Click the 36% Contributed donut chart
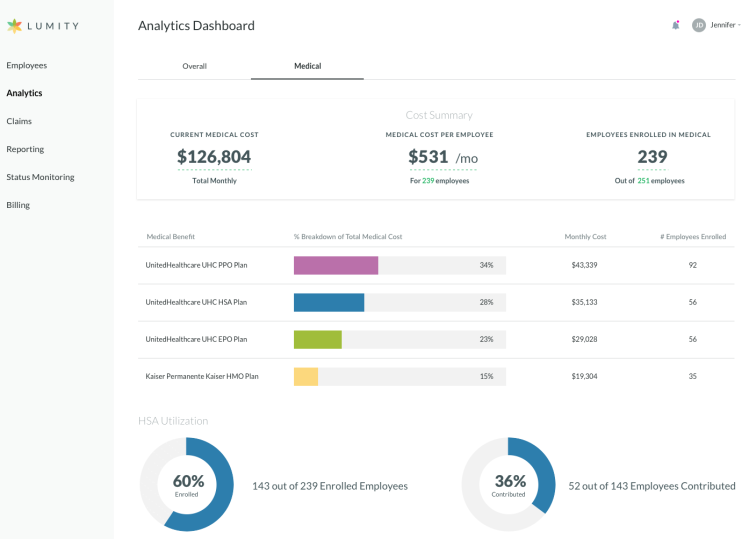 pyautogui.click(x=508, y=484)
